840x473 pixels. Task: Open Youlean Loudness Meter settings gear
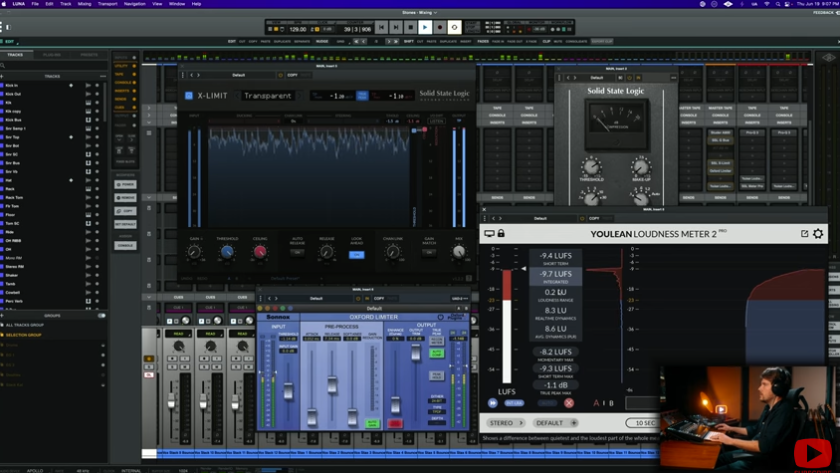(818, 234)
